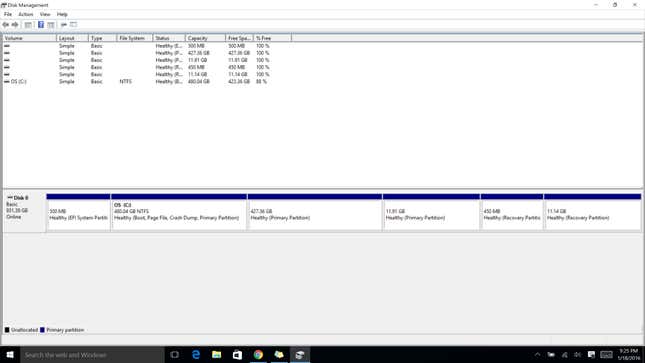The image size is (645, 363).
Task: Click the rightmost toolbar settings icon
Action: click(74, 25)
